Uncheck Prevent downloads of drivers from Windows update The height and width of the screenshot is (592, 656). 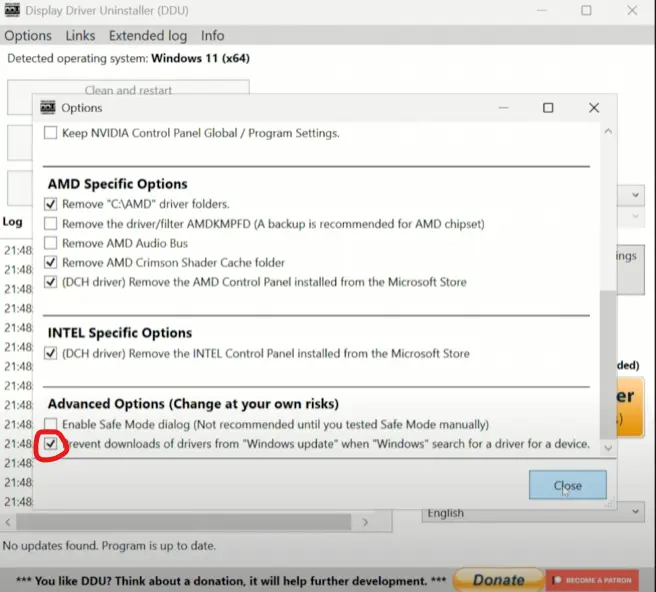[x=51, y=443]
